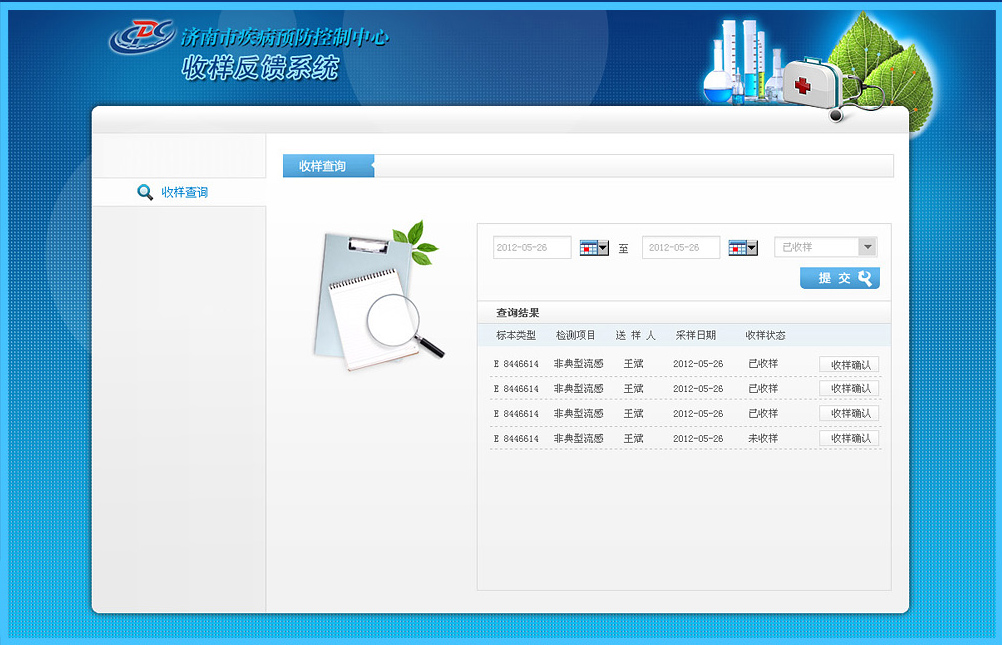Click the 标本类型 column header
This screenshot has width=1002, height=645.
tap(516, 335)
